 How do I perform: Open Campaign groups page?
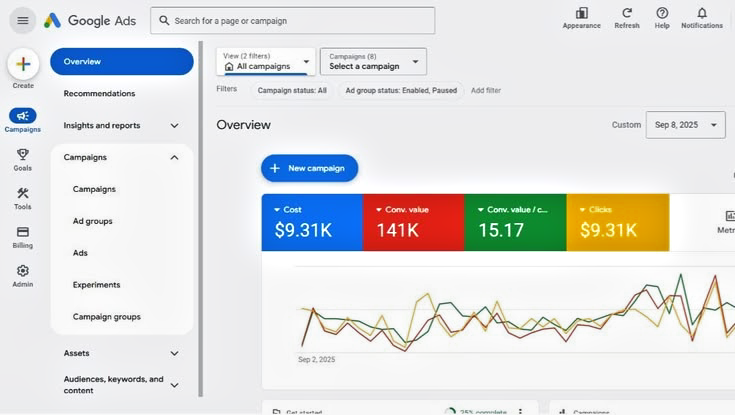click(106, 317)
